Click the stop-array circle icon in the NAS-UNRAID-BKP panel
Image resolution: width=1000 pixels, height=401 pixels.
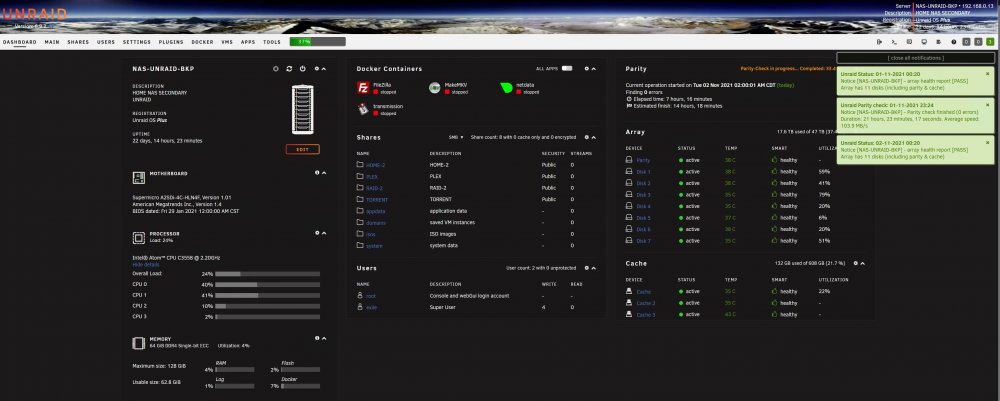click(x=276, y=69)
